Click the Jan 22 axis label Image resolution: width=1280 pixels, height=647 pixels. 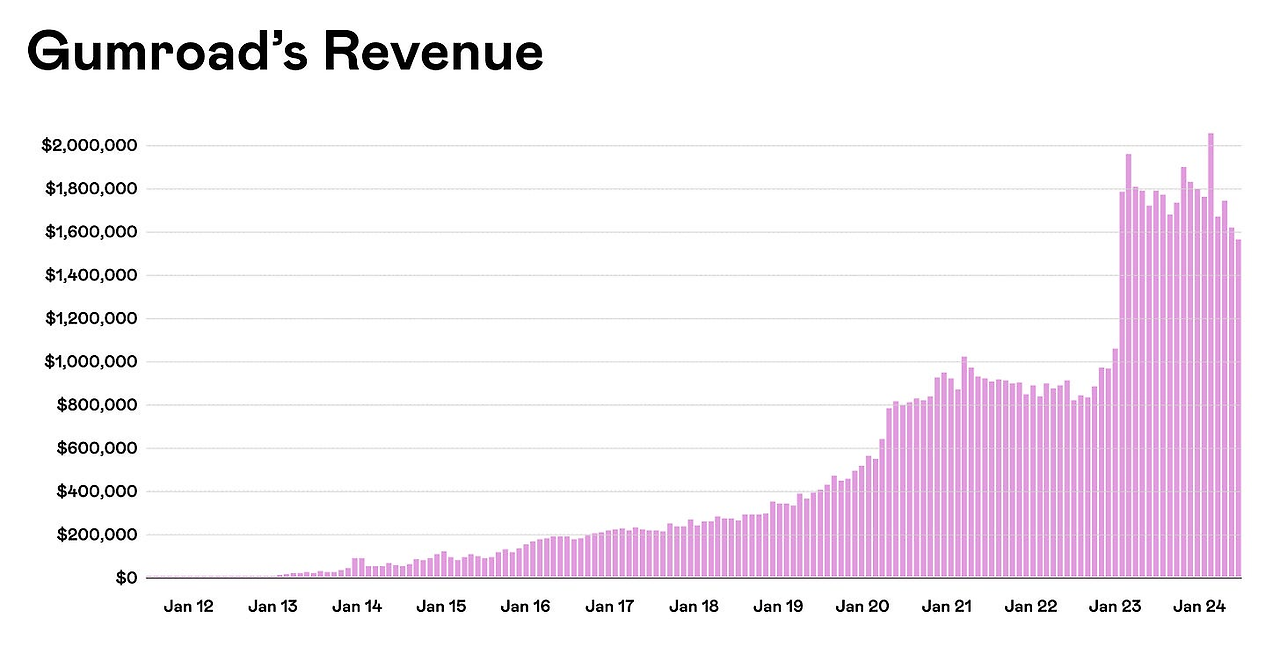click(1031, 606)
